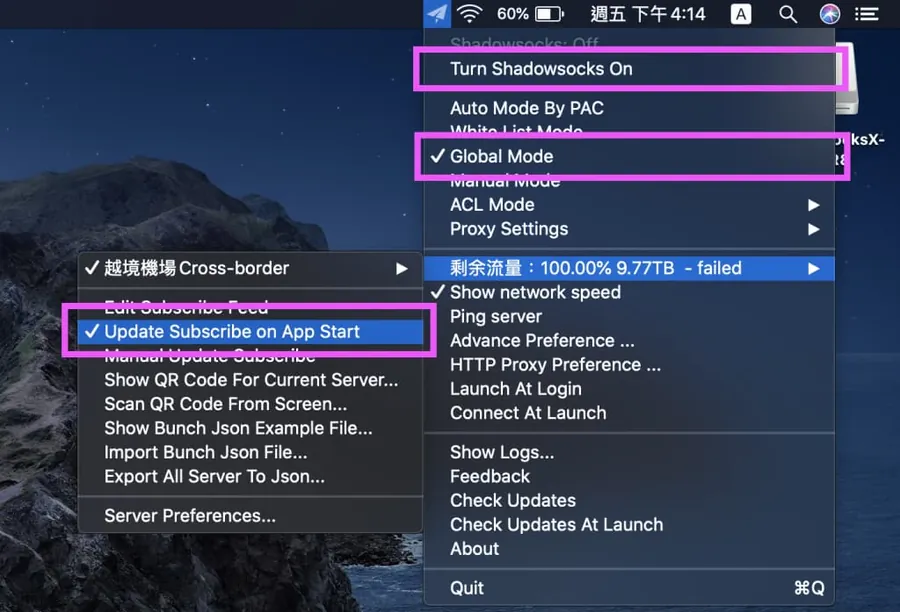Toggle Check Updates At Launch
This screenshot has width=900, height=612.
629,525
